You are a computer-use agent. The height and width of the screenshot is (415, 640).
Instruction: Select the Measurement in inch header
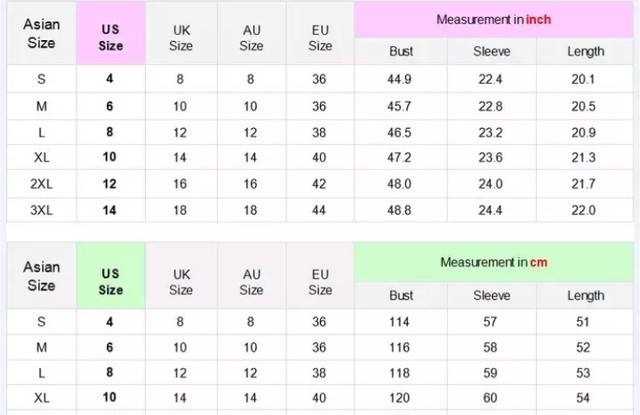(x=494, y=20)
